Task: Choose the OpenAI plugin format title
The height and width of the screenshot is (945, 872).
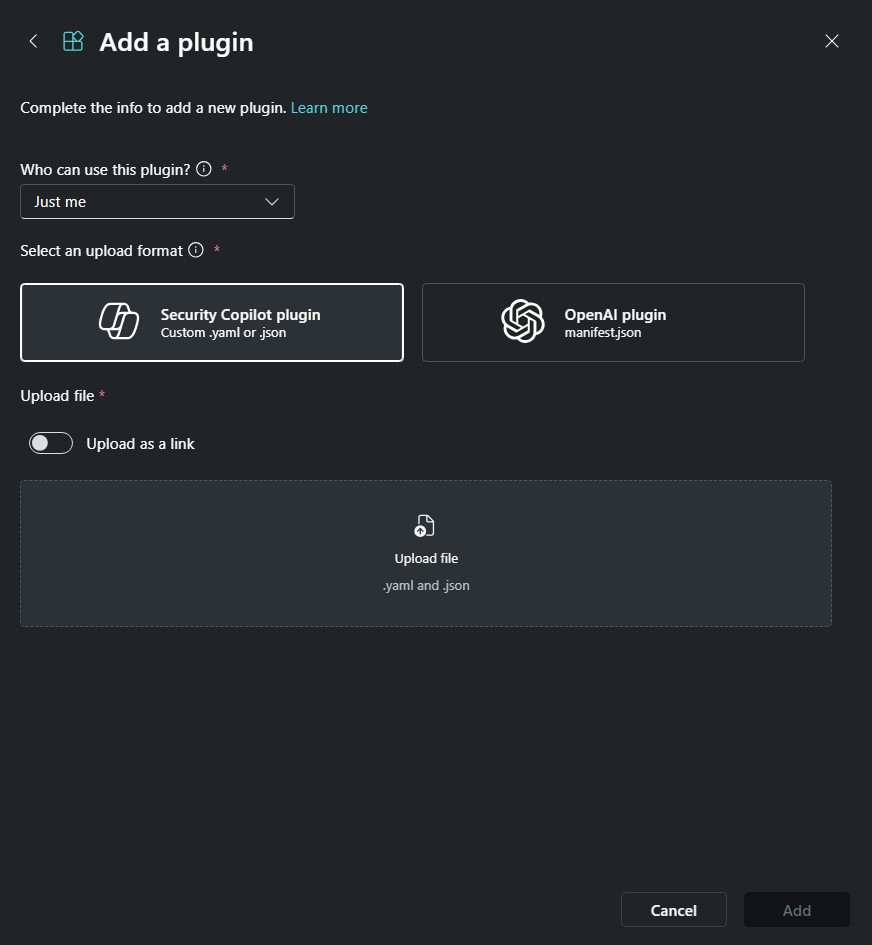Action: click(615, 314)
